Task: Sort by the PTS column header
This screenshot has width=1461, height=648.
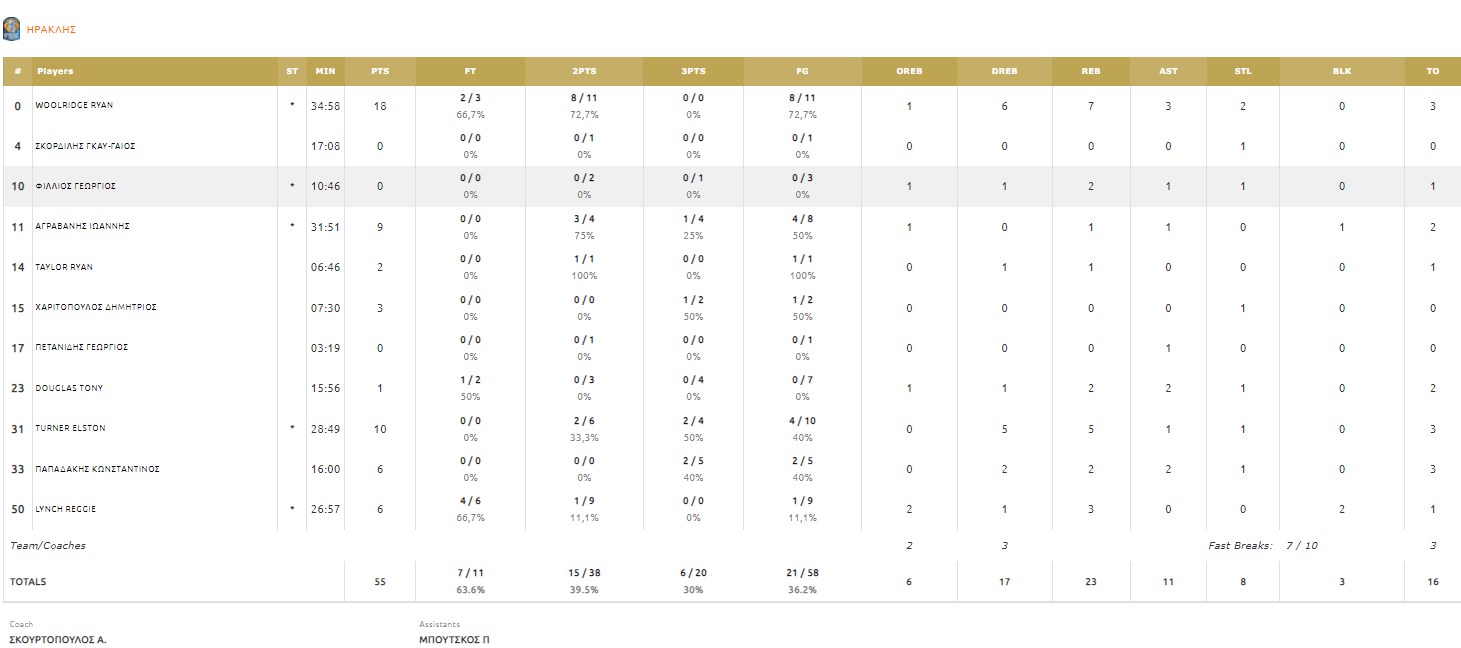Action: point(380,72)
